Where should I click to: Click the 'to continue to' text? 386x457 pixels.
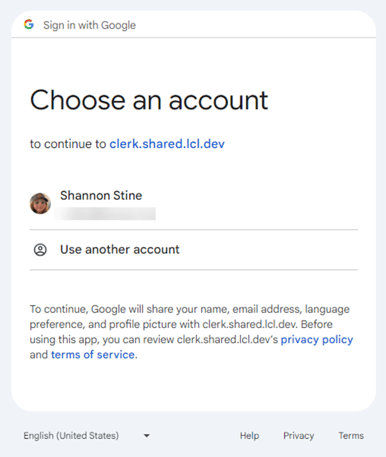coord(68,144)
